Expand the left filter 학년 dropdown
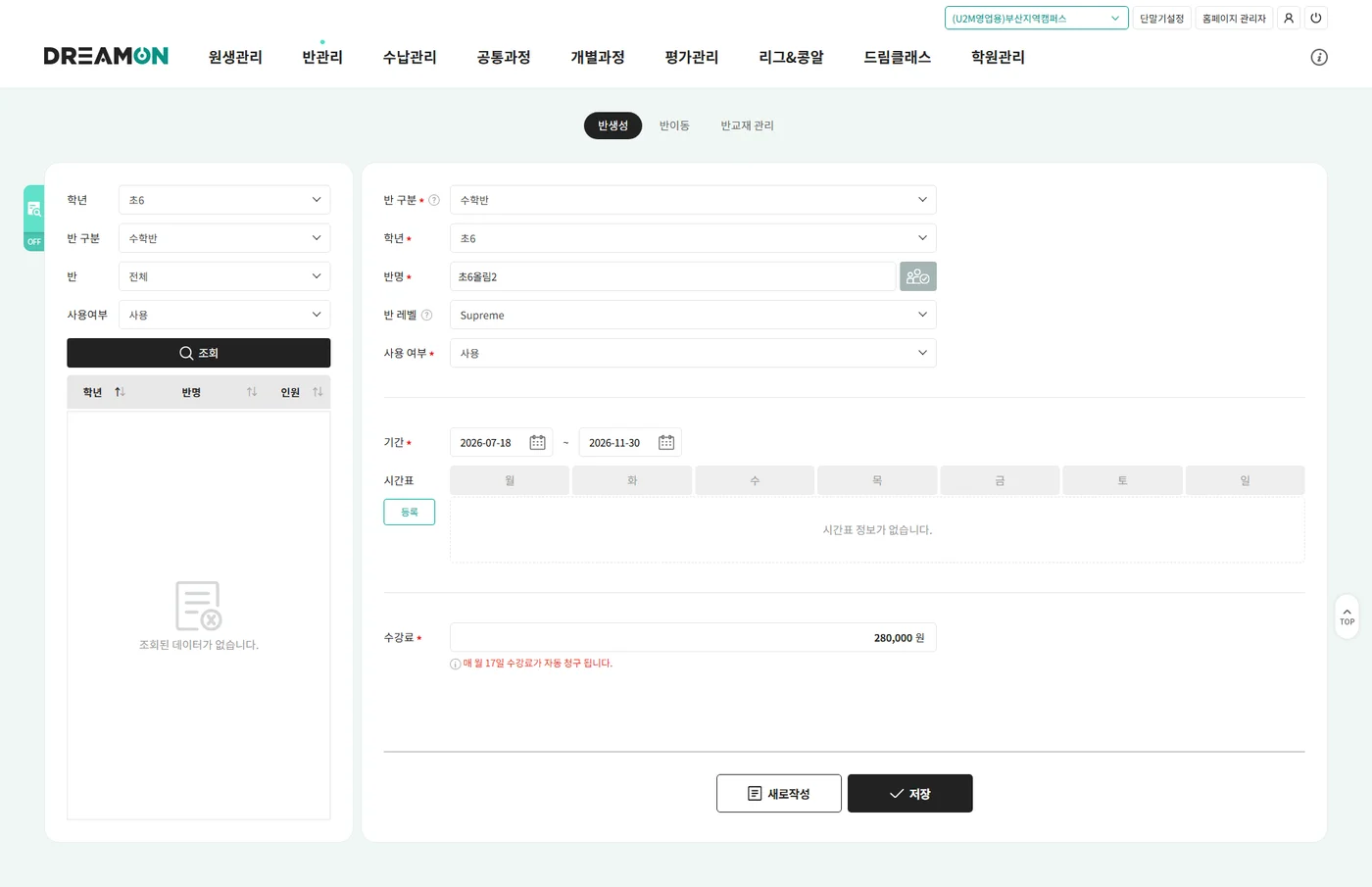 click(x=224, y=200)
